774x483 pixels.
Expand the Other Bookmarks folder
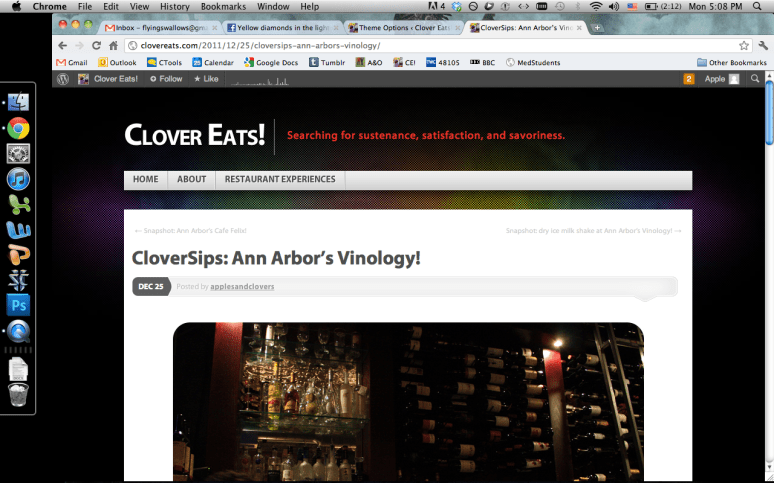point(732,62)
